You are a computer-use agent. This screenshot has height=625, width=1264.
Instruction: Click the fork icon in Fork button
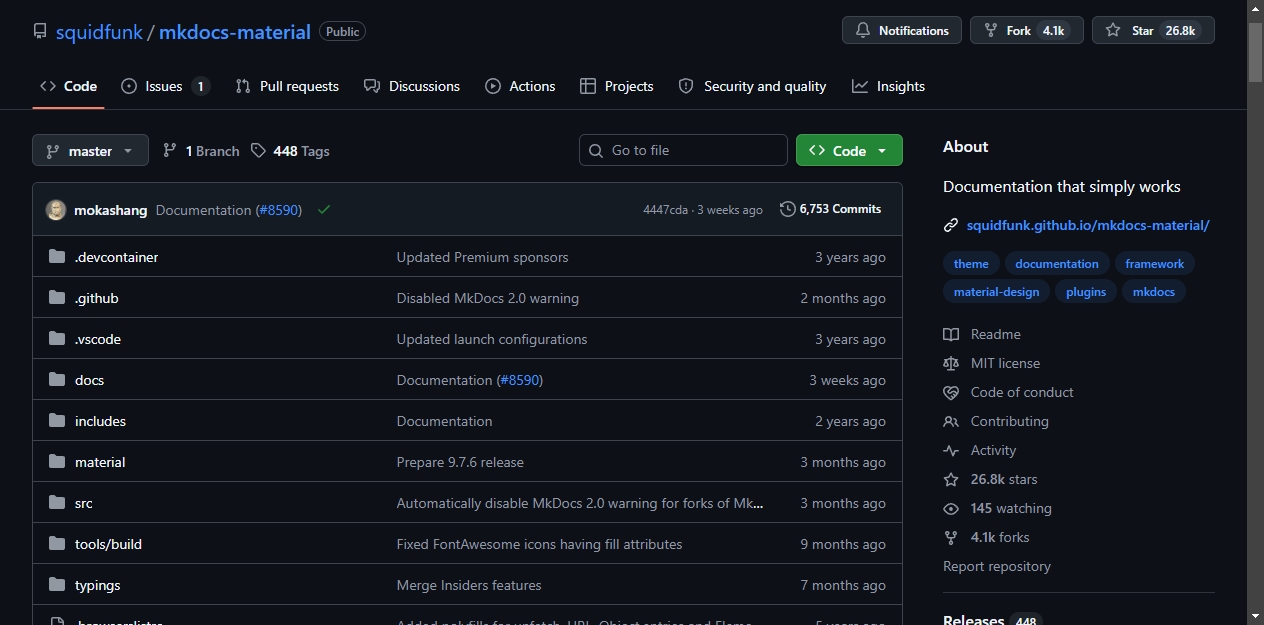coord(991,31)
